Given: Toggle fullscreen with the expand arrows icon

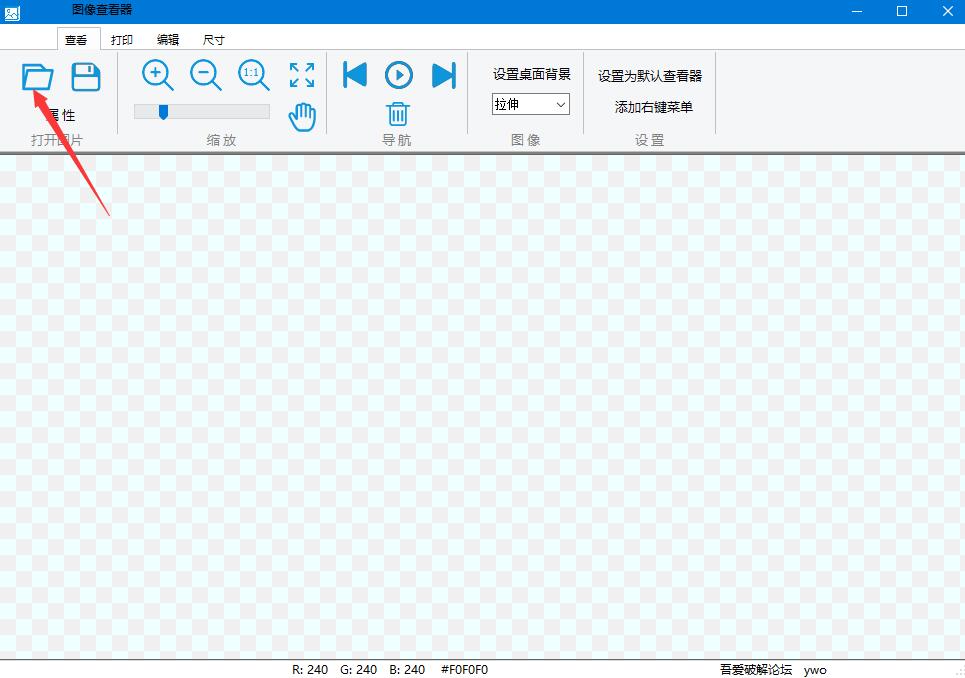Looking at the screenshot, I should pos(302,75).
